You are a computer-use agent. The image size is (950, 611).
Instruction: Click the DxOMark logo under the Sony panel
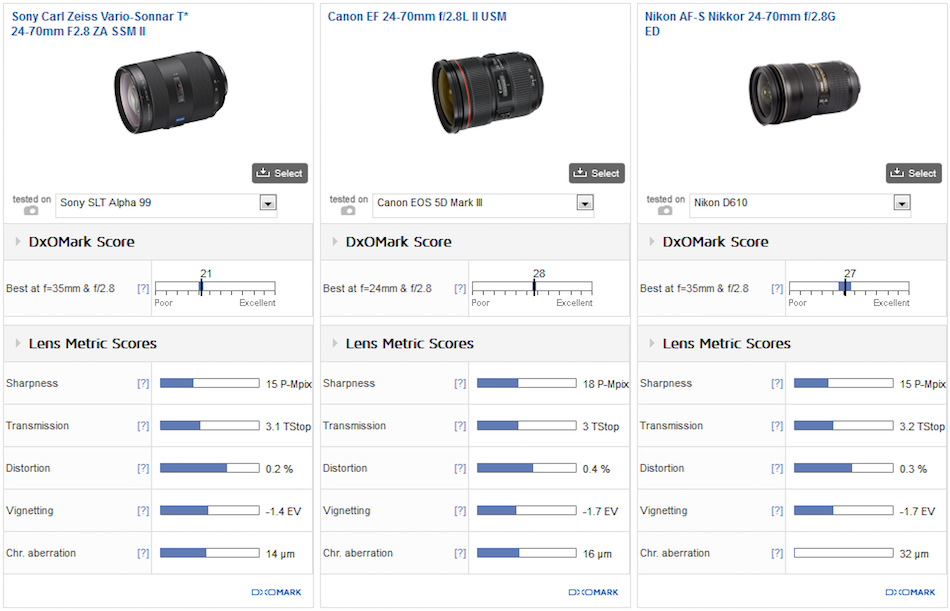tap(276, 592)
